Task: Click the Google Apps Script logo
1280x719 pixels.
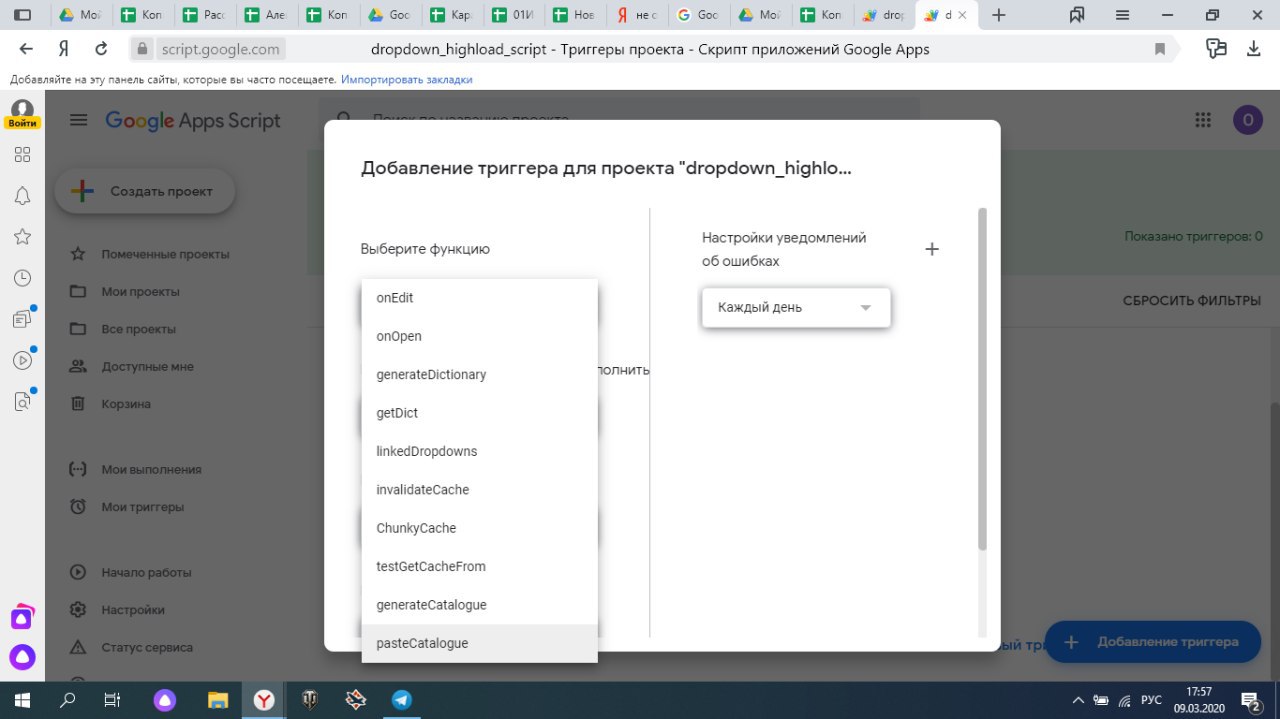Action: click(193, 120)
